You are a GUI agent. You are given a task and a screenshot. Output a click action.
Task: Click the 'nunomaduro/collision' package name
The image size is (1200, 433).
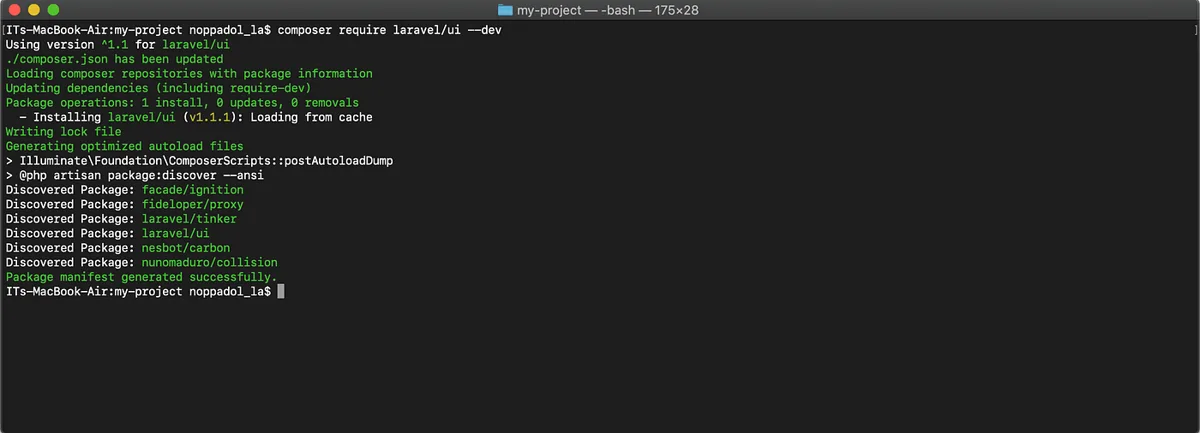pos(210,262)
